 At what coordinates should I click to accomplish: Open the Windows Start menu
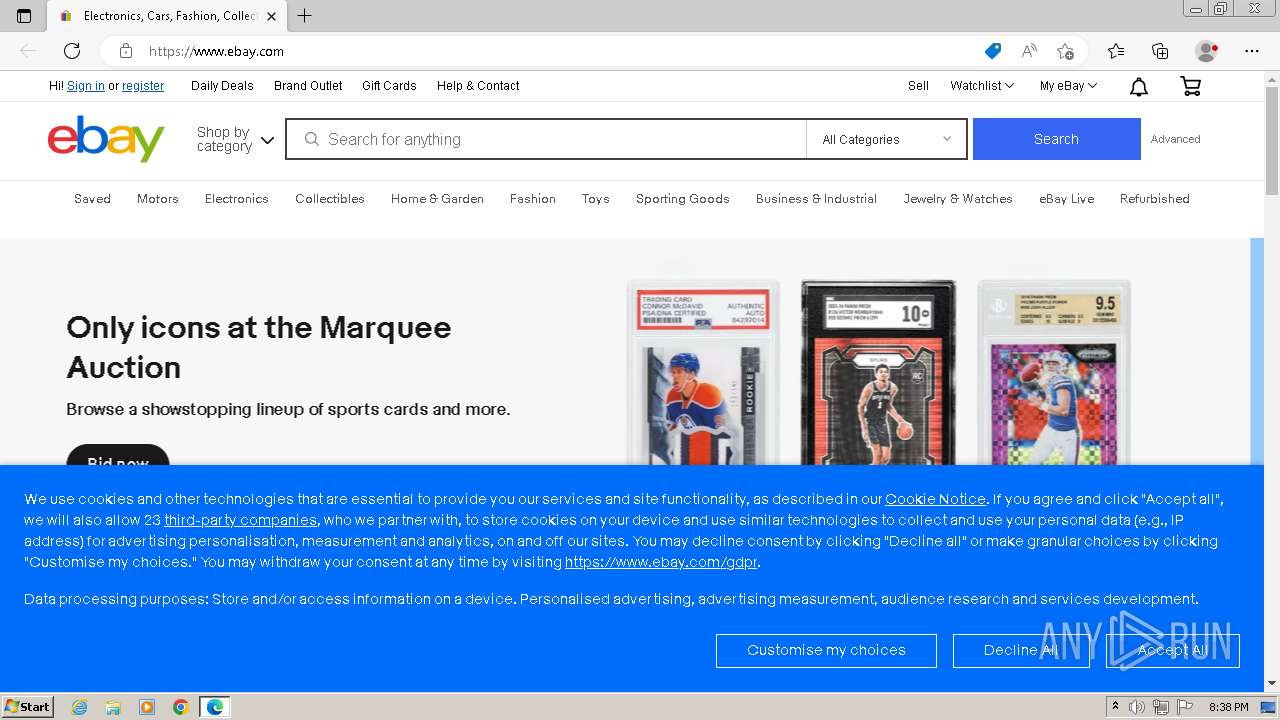28,707
